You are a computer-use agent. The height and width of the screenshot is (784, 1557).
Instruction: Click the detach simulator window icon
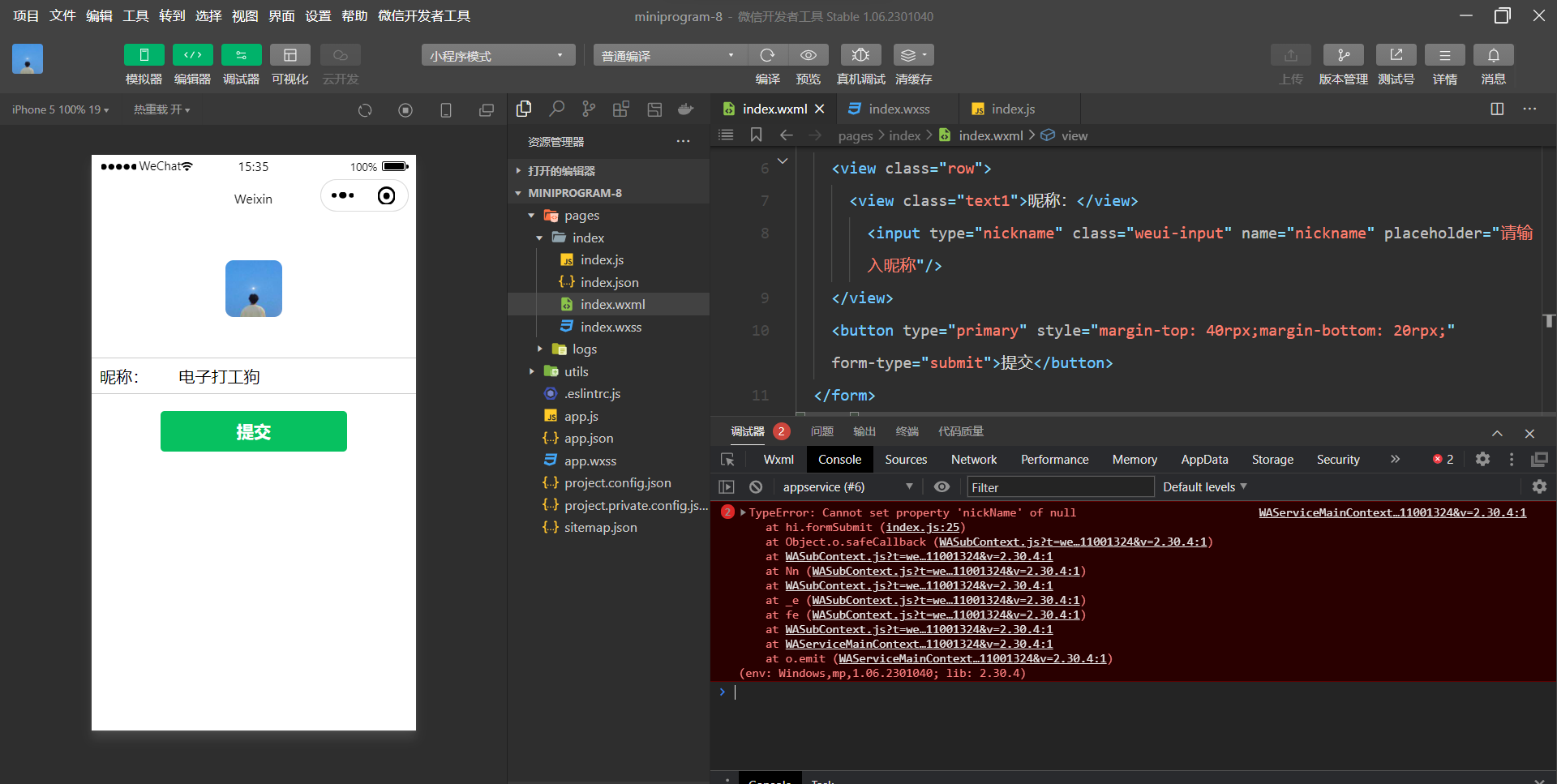pos(487,110)
